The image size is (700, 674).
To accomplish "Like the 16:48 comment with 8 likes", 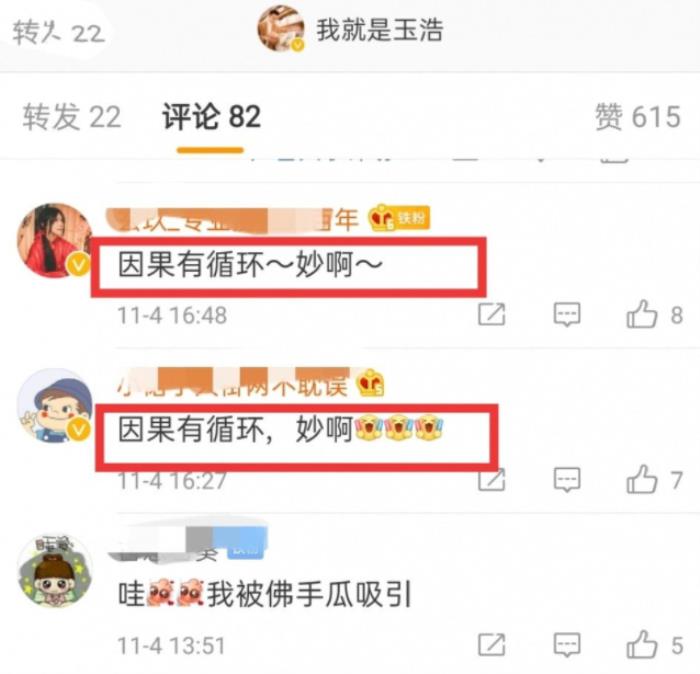I will (642, 314).
